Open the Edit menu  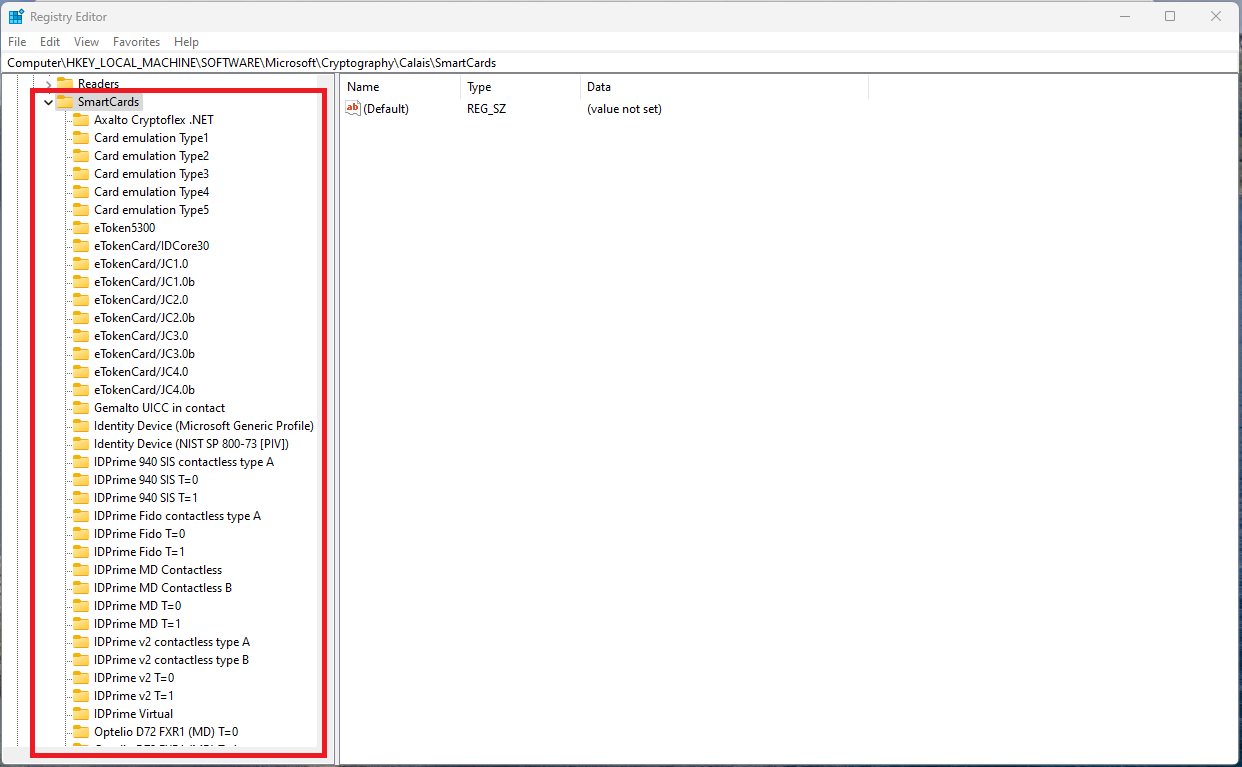coord(50,42)
